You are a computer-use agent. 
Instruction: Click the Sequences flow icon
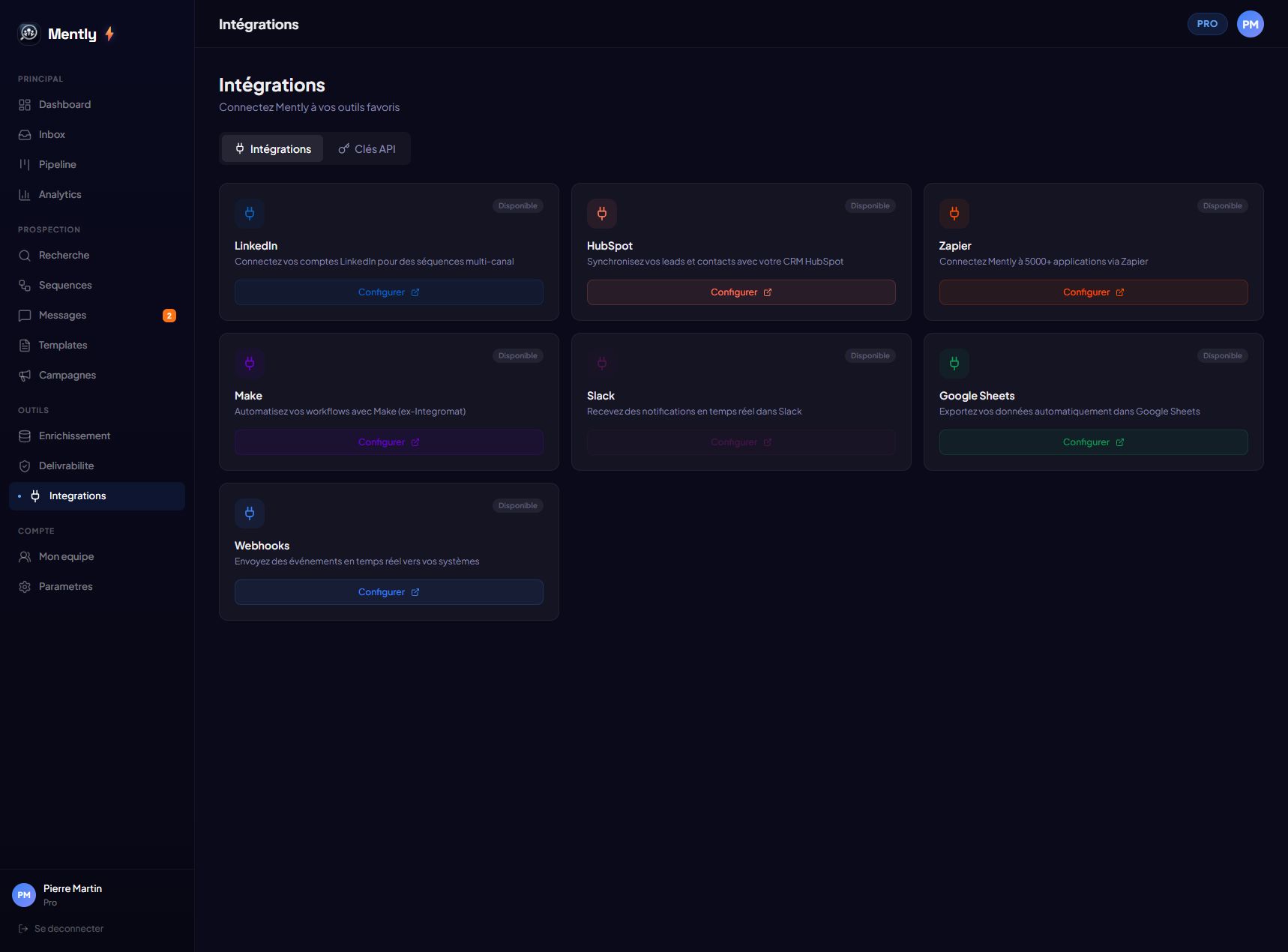pos(25,286)
